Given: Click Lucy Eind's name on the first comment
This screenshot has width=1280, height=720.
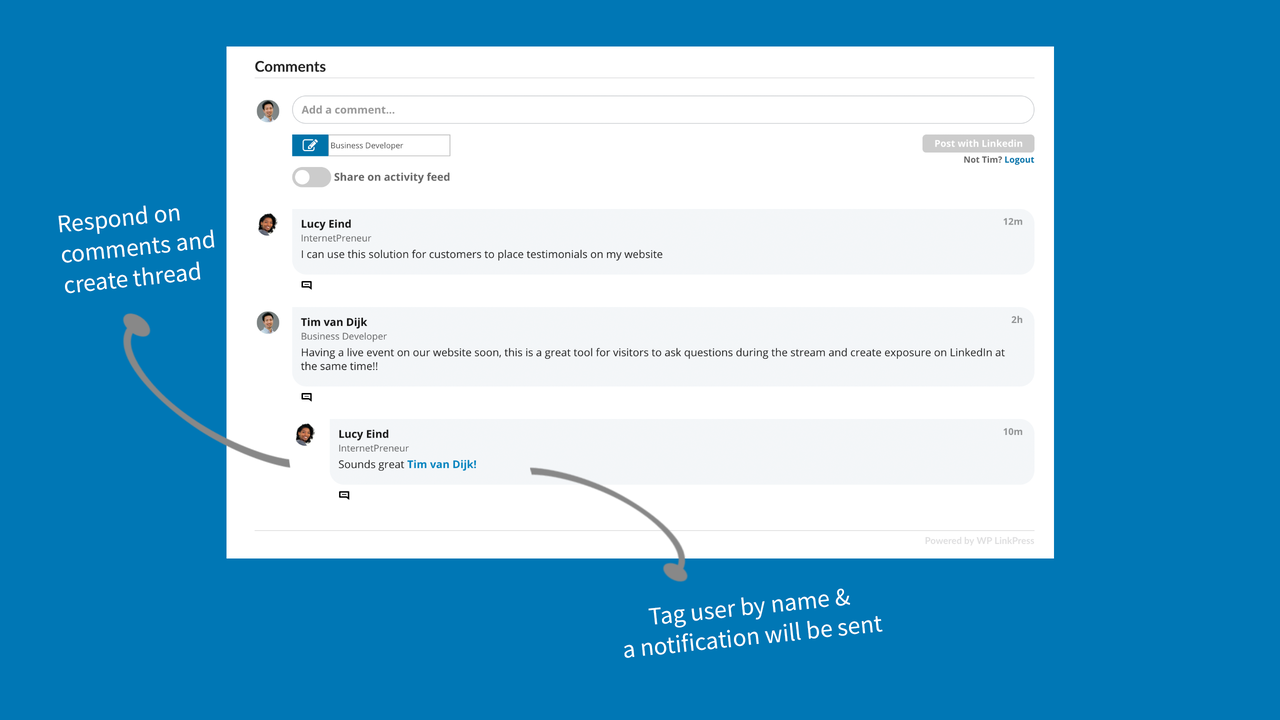Looking at the screenshot, I should point(326,224).
